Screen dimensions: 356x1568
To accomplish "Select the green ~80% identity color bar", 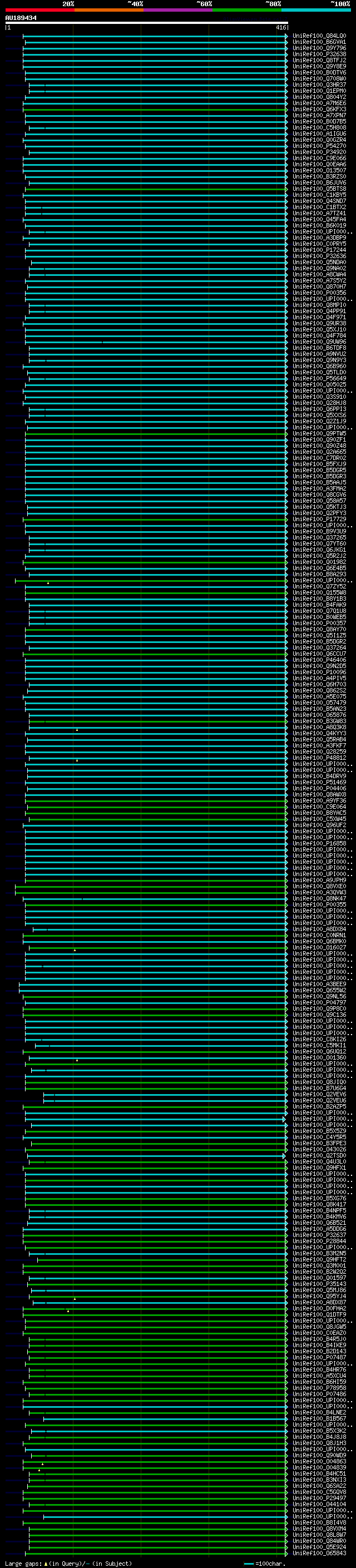I will 246,10.
